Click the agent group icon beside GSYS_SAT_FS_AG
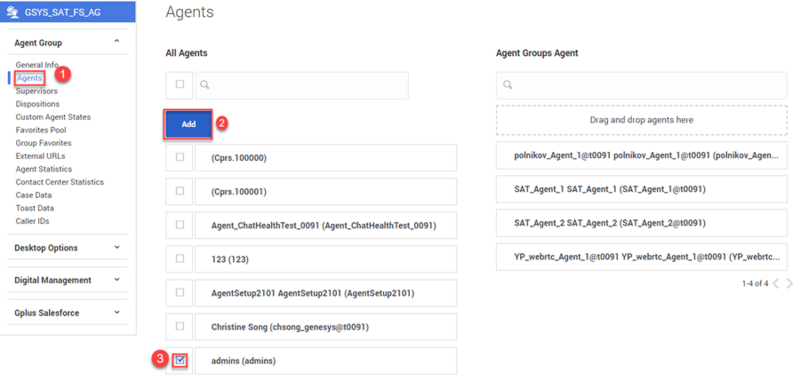 point(13,12)
